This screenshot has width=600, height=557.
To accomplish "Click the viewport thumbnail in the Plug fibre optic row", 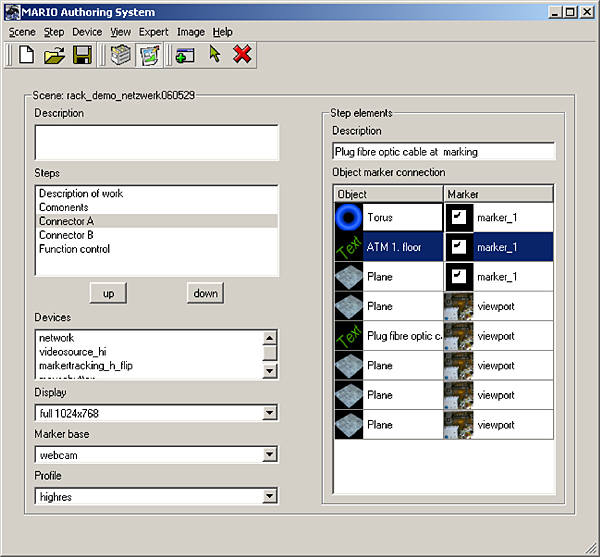I will coord(458,336).
